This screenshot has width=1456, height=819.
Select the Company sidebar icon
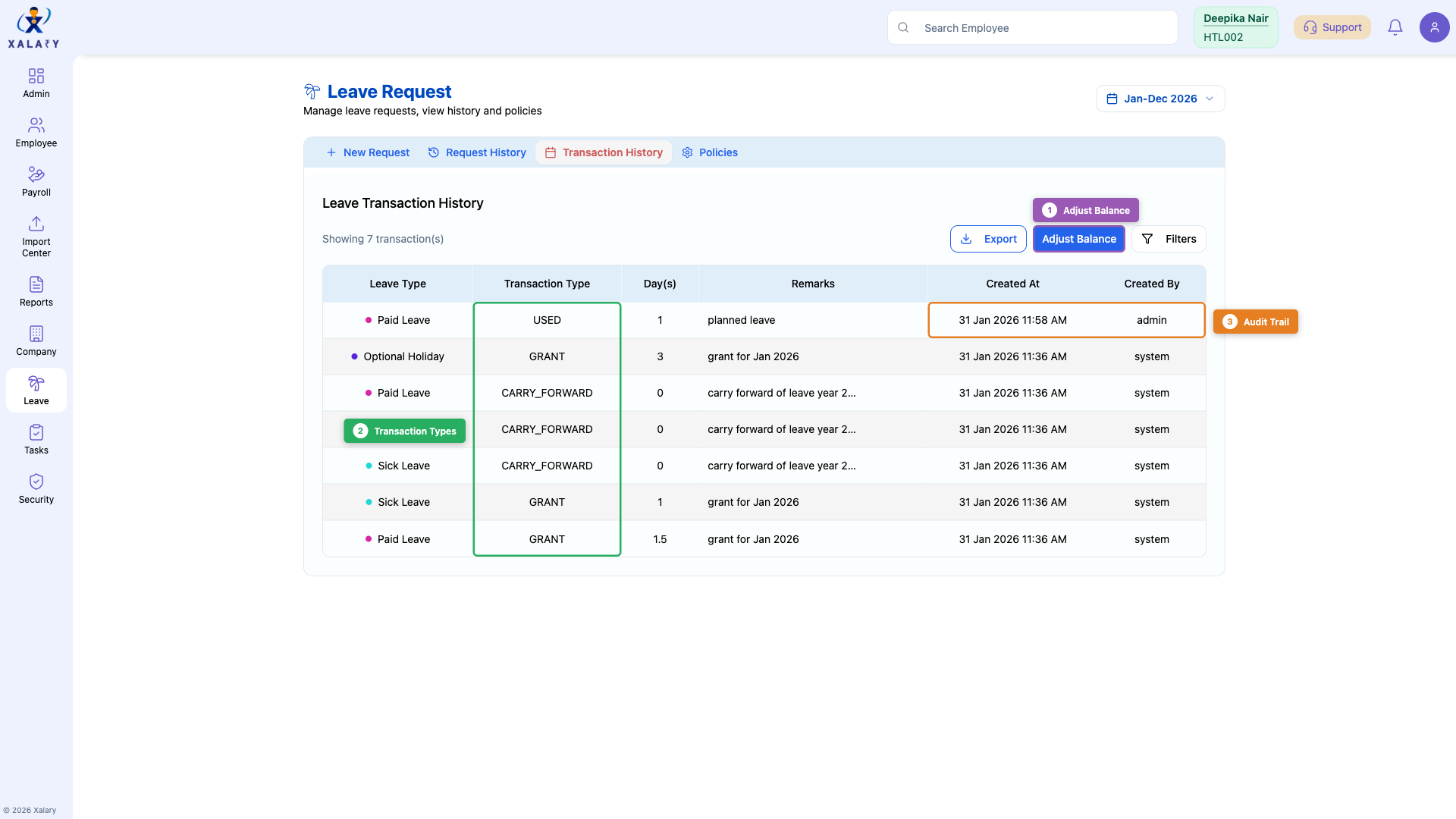point(36,340)
